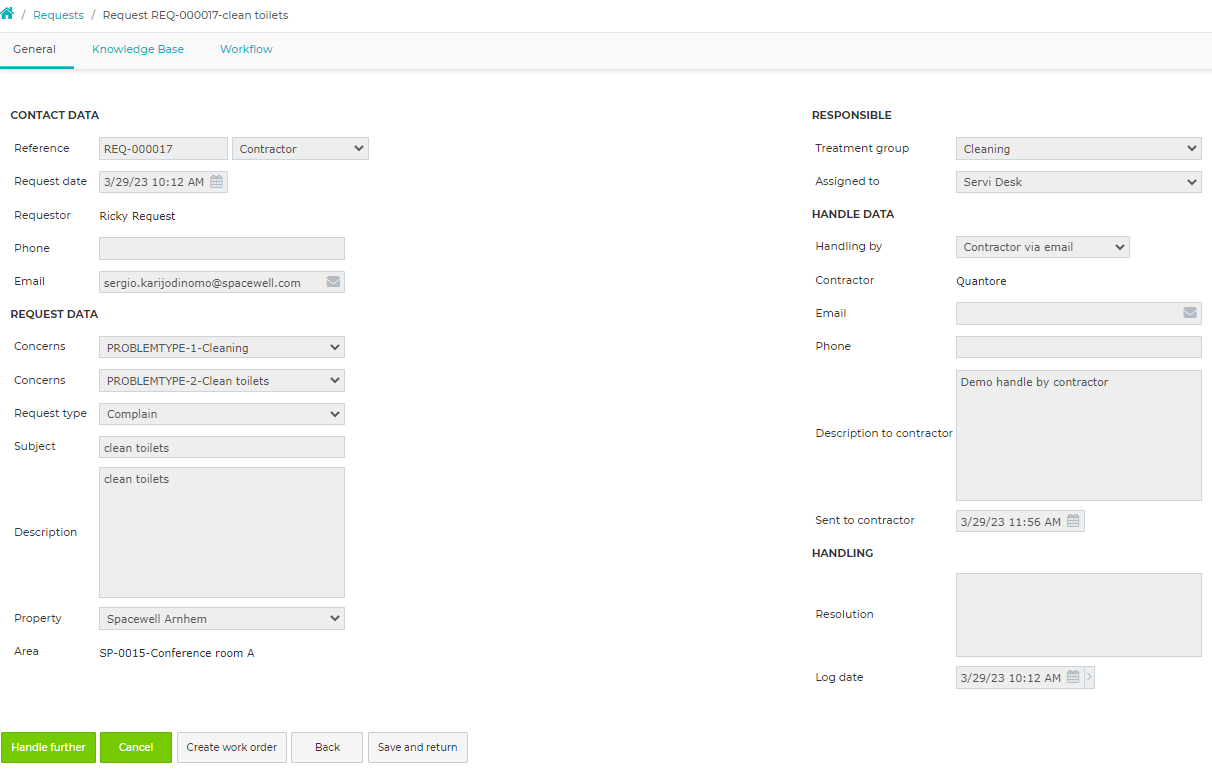Open the Request date calendar picker

216,182
